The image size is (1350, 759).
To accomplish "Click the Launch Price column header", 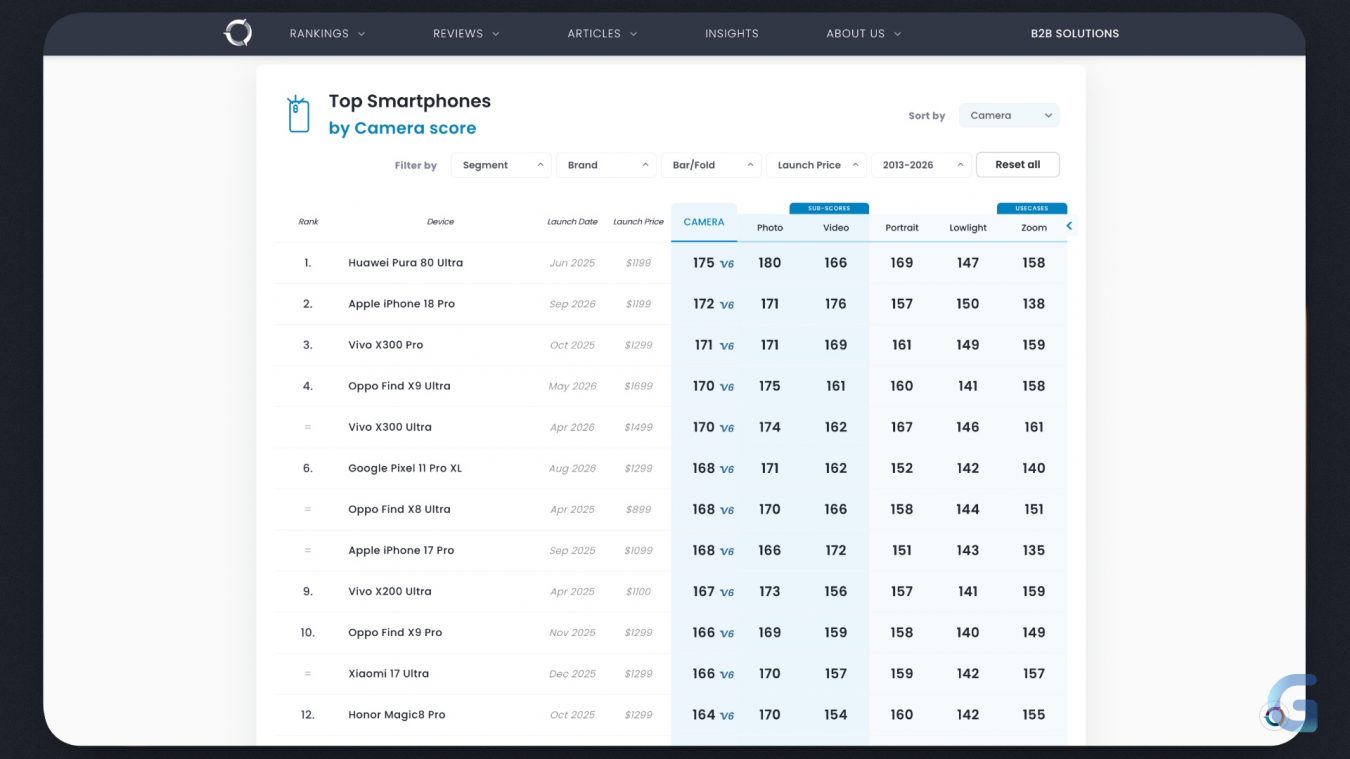I will click(x=638, y=222).
